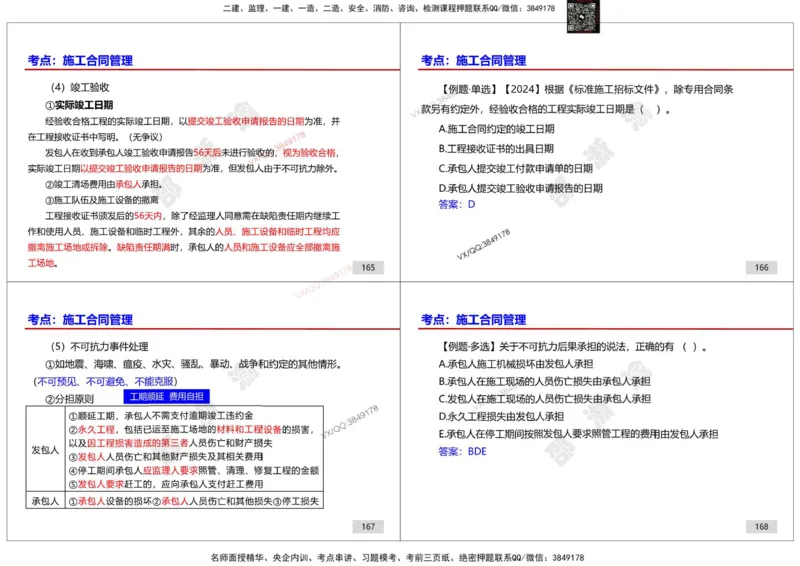800x566 pixels.
Task: Click the page number 166 badge
Action: 762,267
